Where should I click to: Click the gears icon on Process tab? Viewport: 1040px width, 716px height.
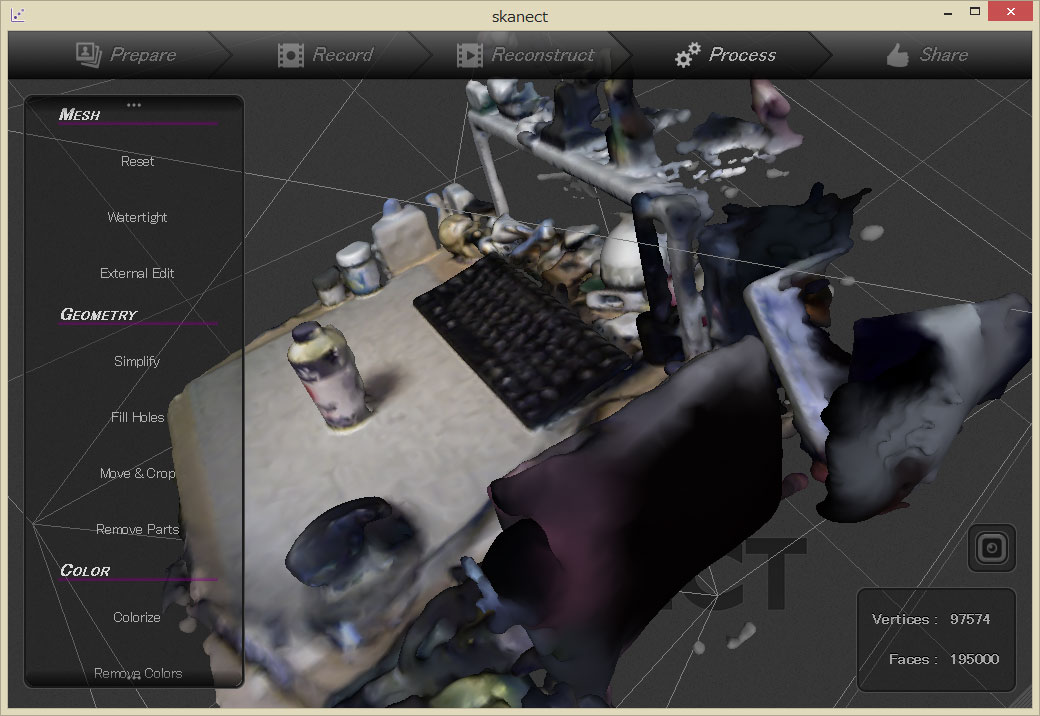tap(687, 56)
